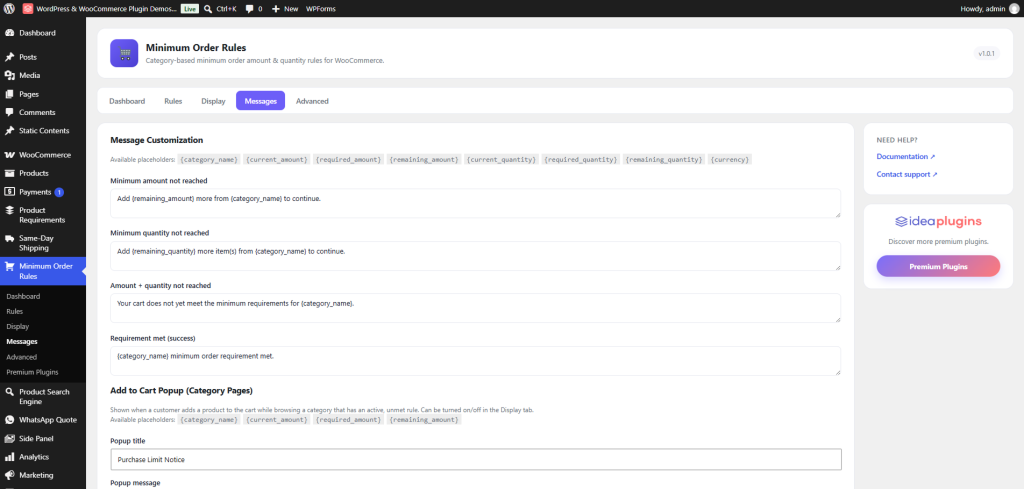Click the Pages icon in sidebar
The image size is (1024, 489).
9,94
